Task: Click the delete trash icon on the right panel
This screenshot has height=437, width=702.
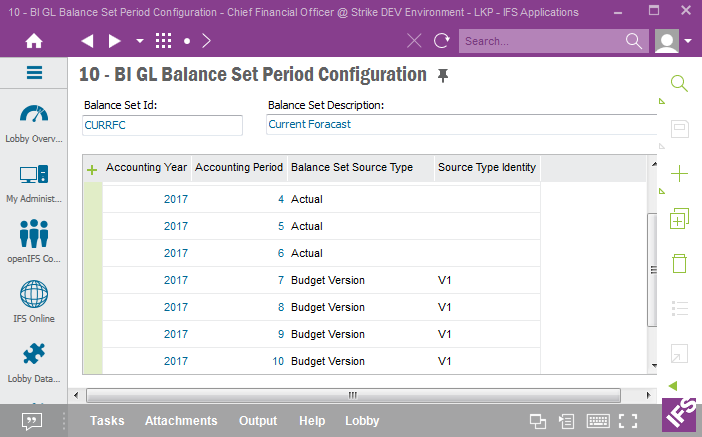Action: click(679, 264)
